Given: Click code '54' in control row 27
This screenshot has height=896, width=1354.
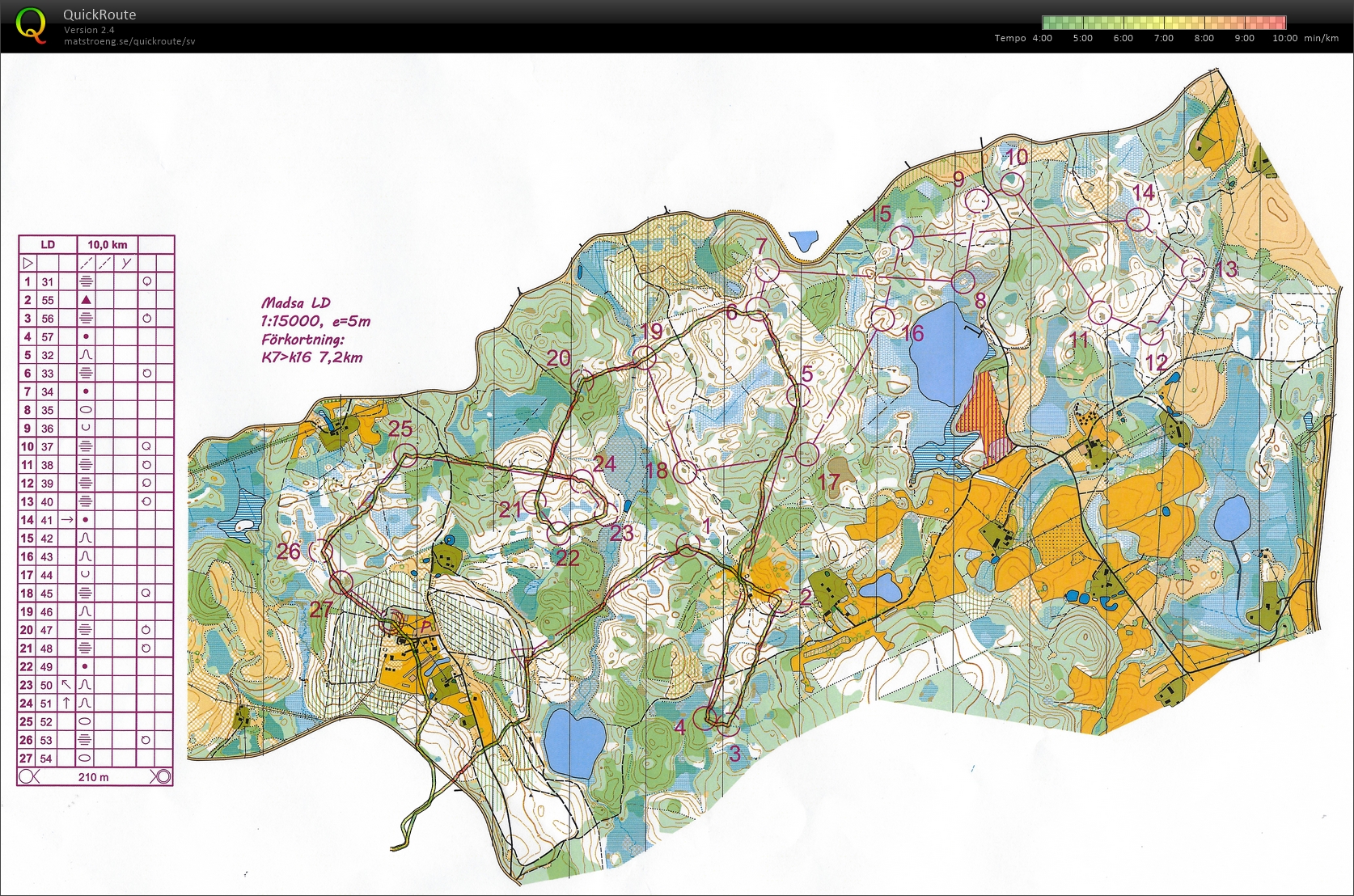Looking at the screenshot, I should (x=48, y=759).
